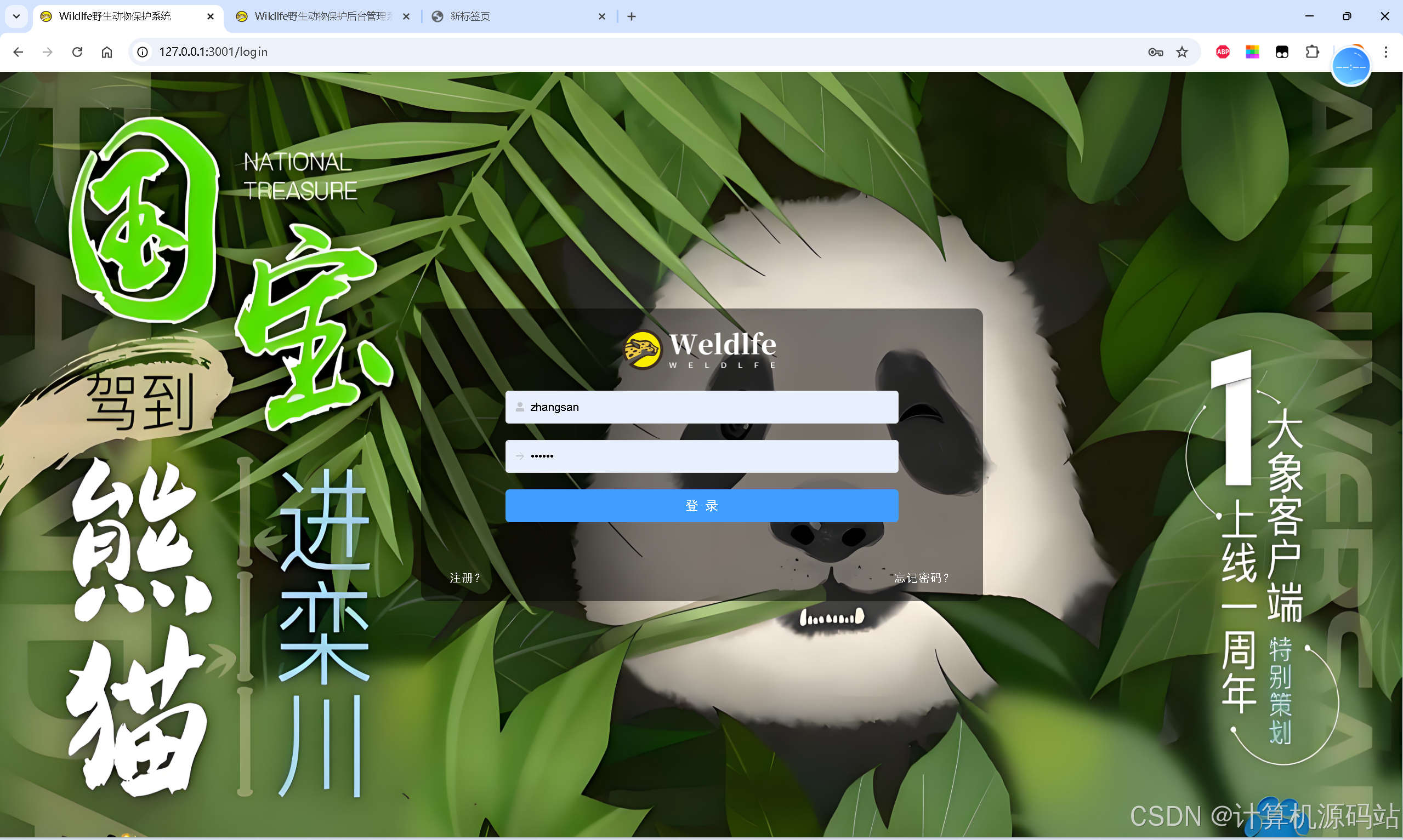This screenshot has height=840, width=1403.
Task: Minimize the browser window
Action: 1309,16
